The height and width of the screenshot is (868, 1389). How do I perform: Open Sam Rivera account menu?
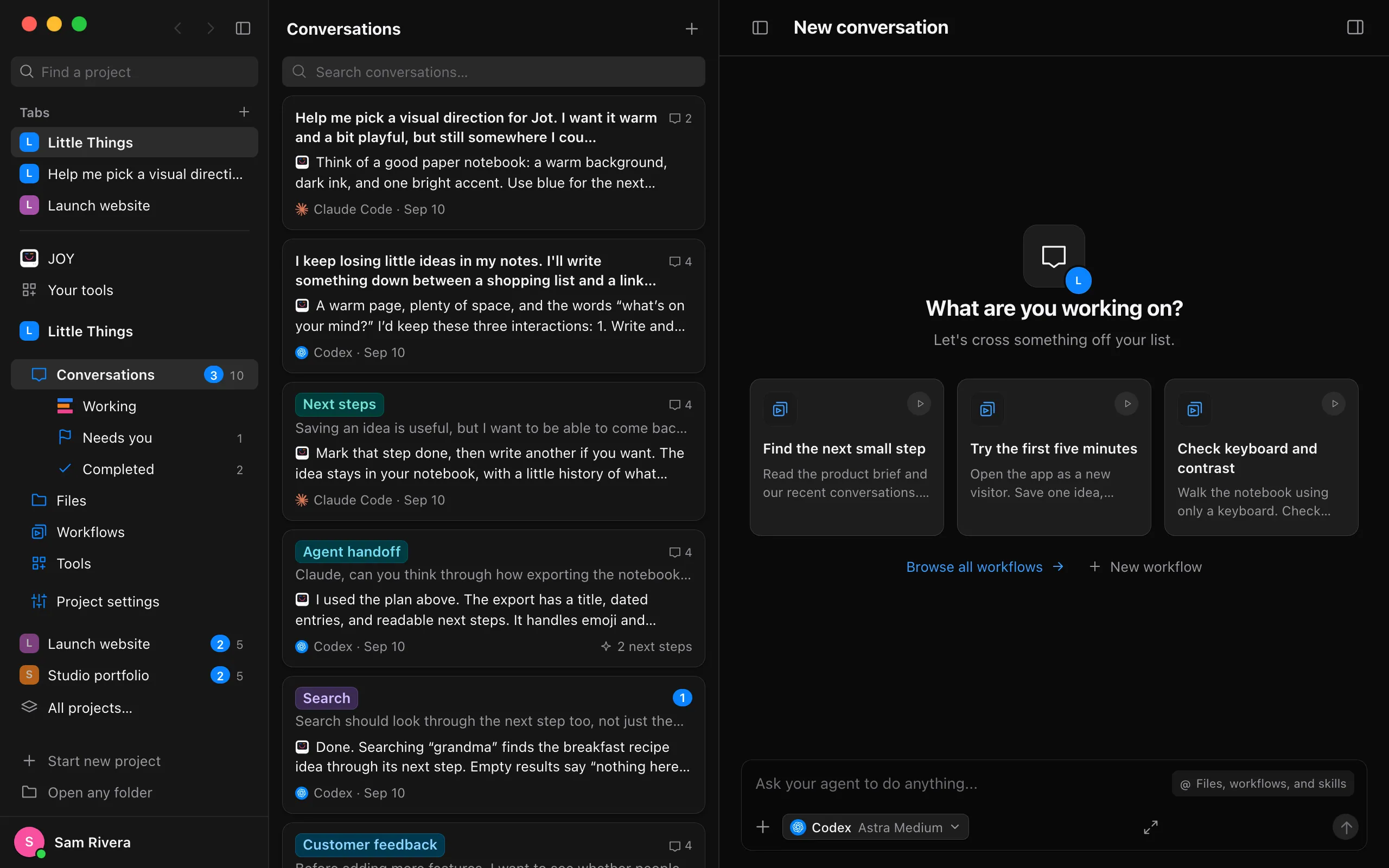point(135,842)
